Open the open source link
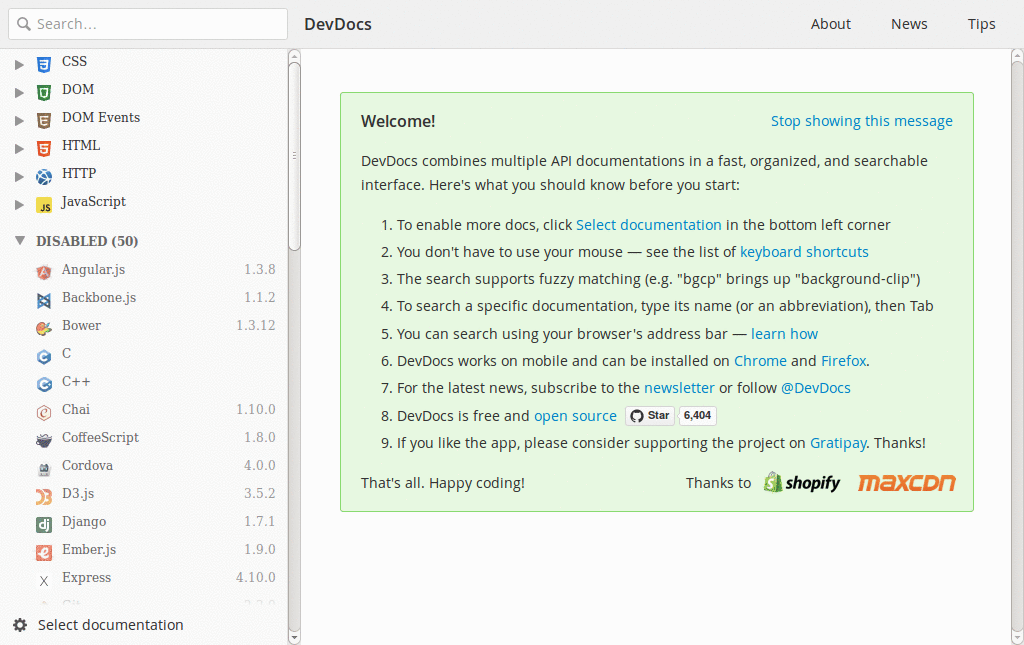Image resolution: width=1024 pixels, height=645 pixels. coord(575,416)
